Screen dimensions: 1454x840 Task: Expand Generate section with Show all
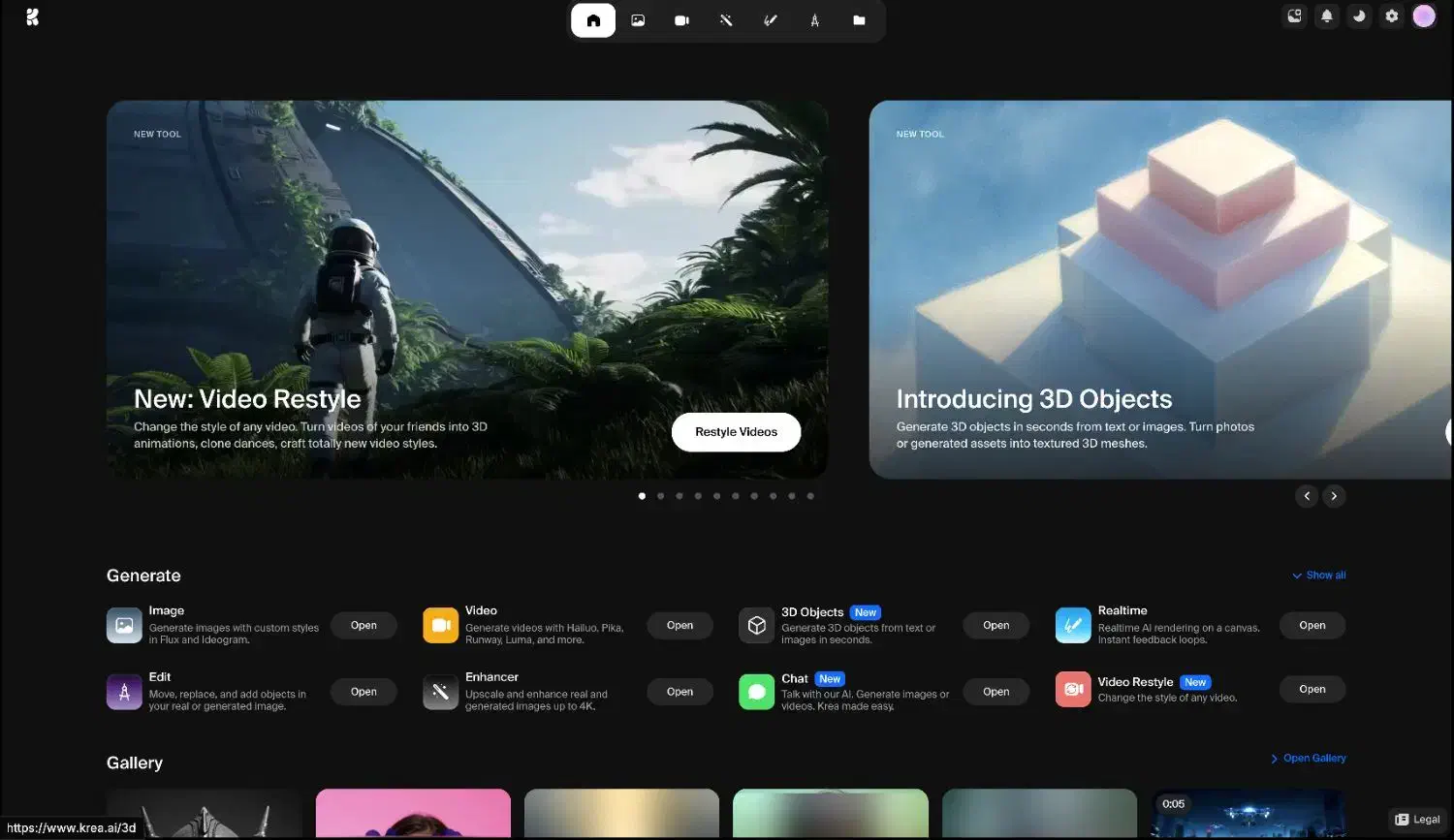1319,576
